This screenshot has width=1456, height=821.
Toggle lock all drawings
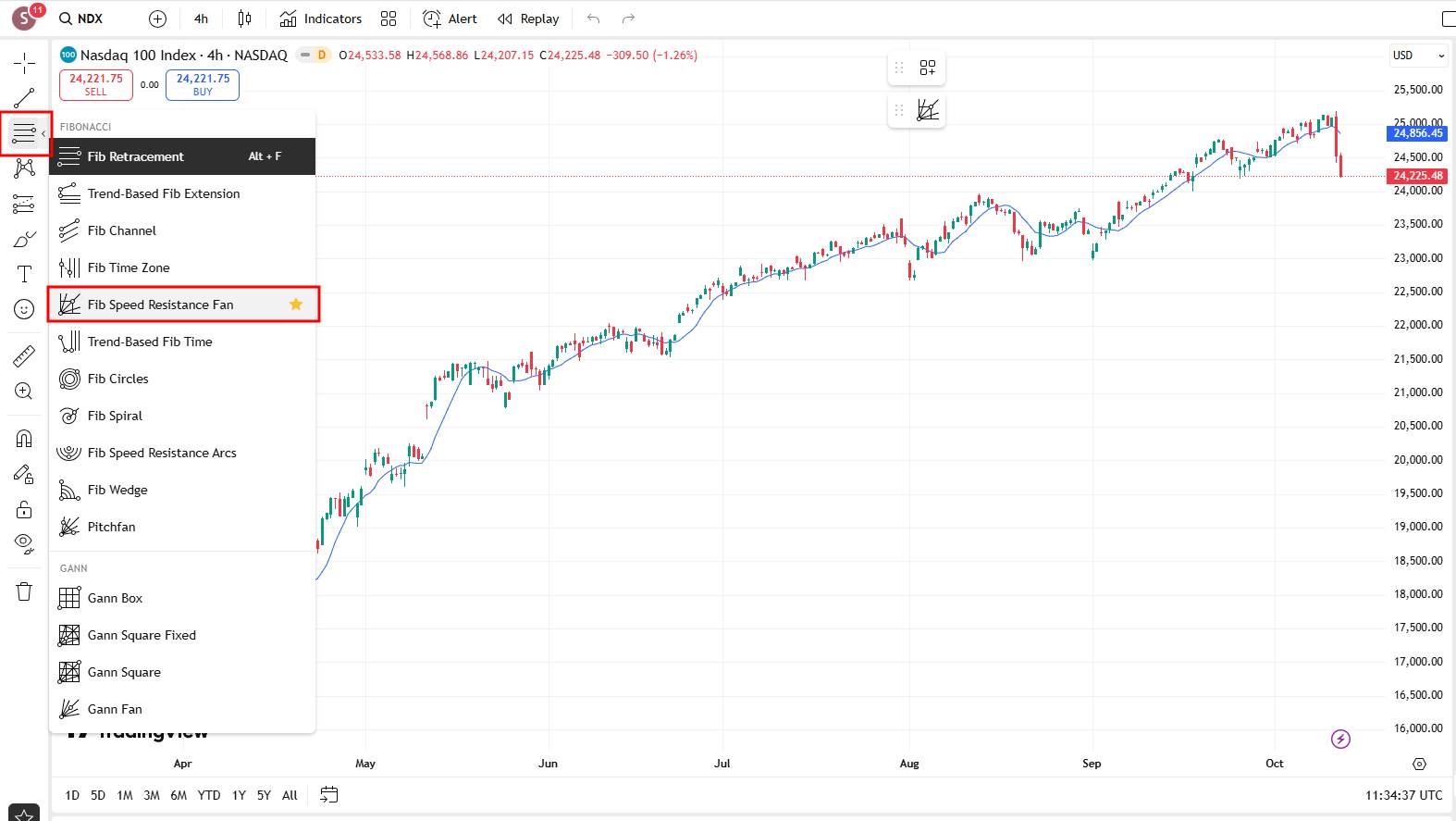(24, 509)
